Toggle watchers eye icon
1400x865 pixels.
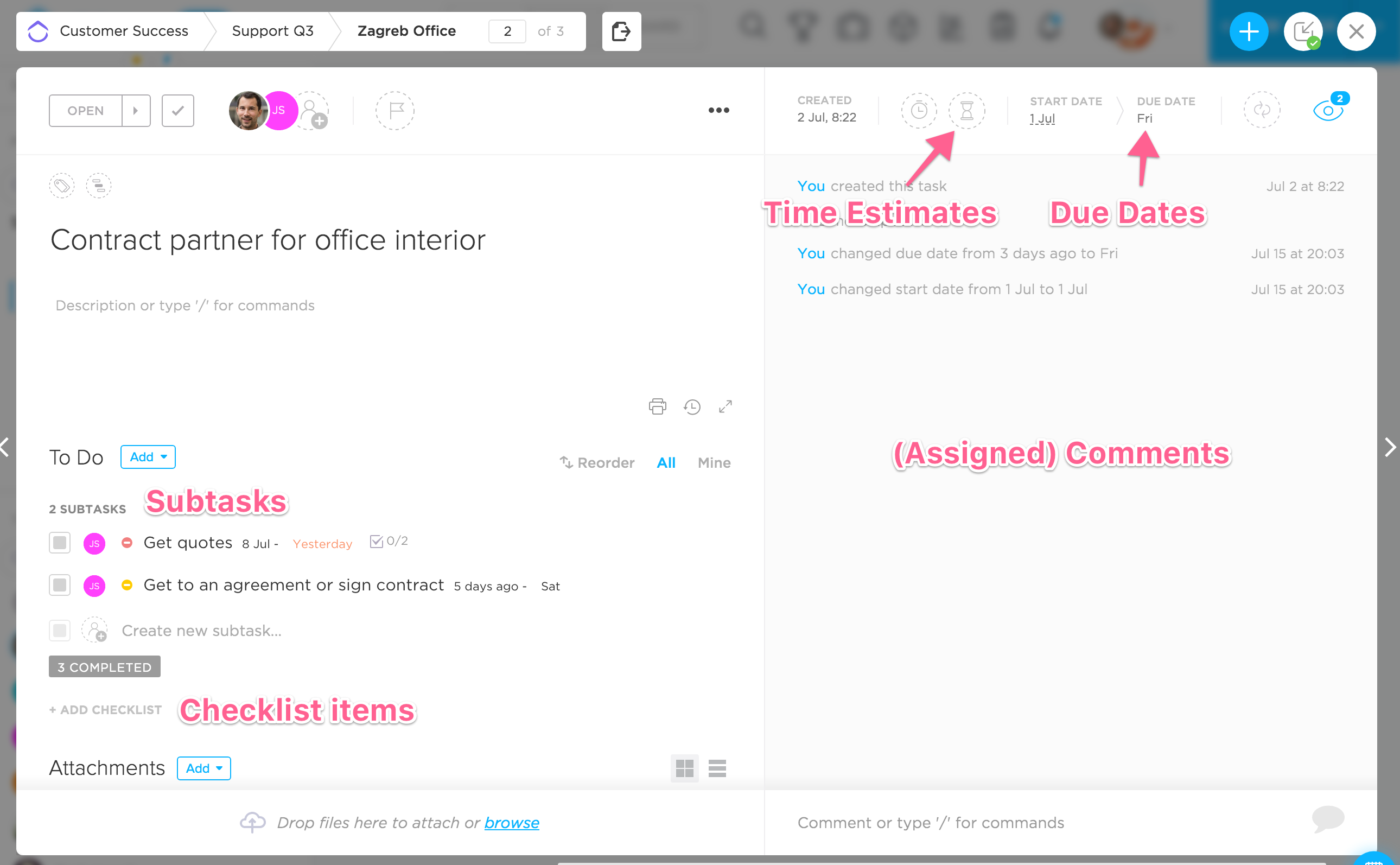pyautogui.click(x=1327, y=110)
